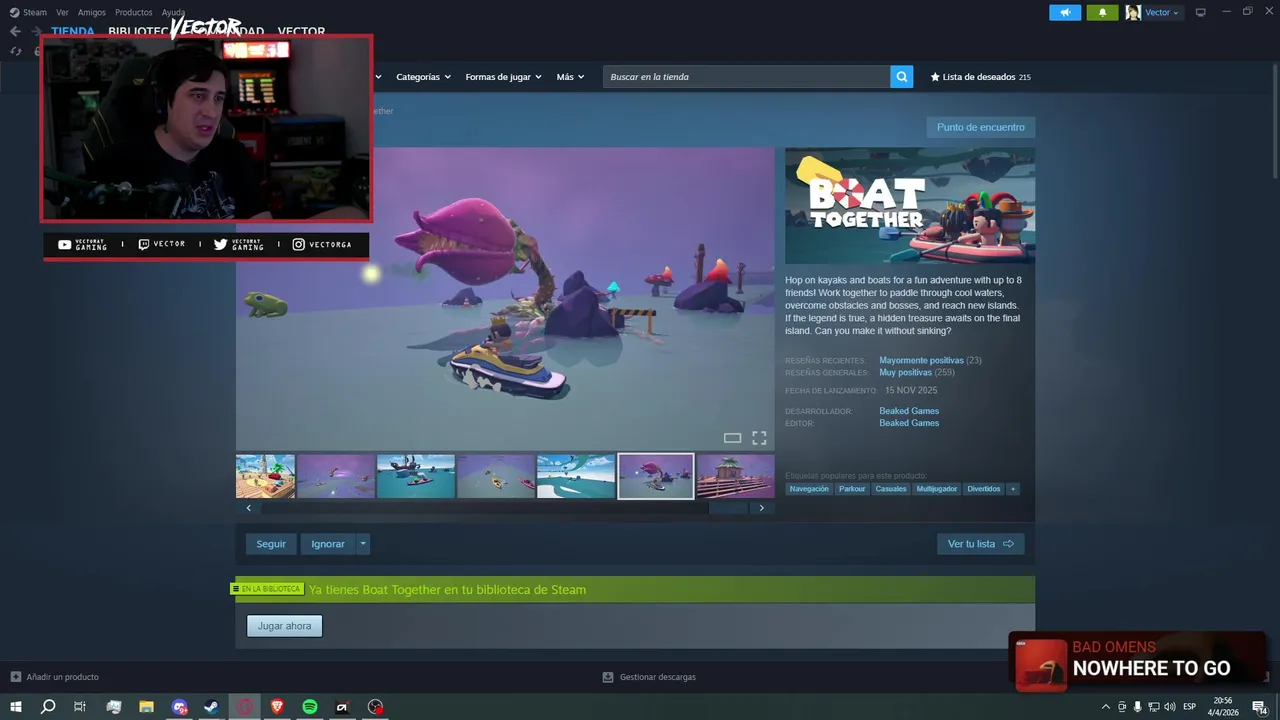1280x720 pixels.
Task: Open Task View on the taskbar
Action: point(80,707)
